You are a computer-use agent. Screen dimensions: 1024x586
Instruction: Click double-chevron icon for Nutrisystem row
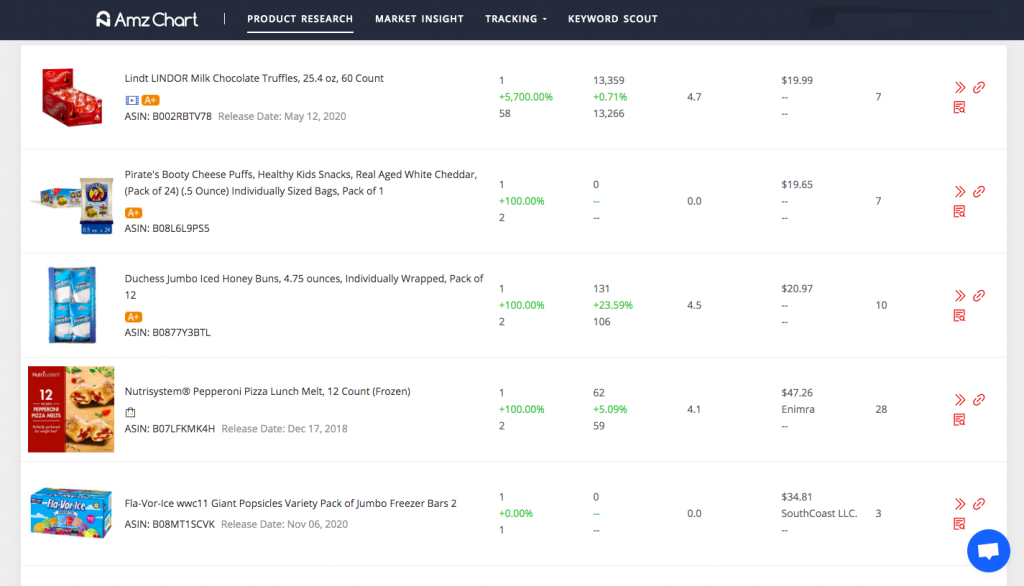[x=959, y=400]
